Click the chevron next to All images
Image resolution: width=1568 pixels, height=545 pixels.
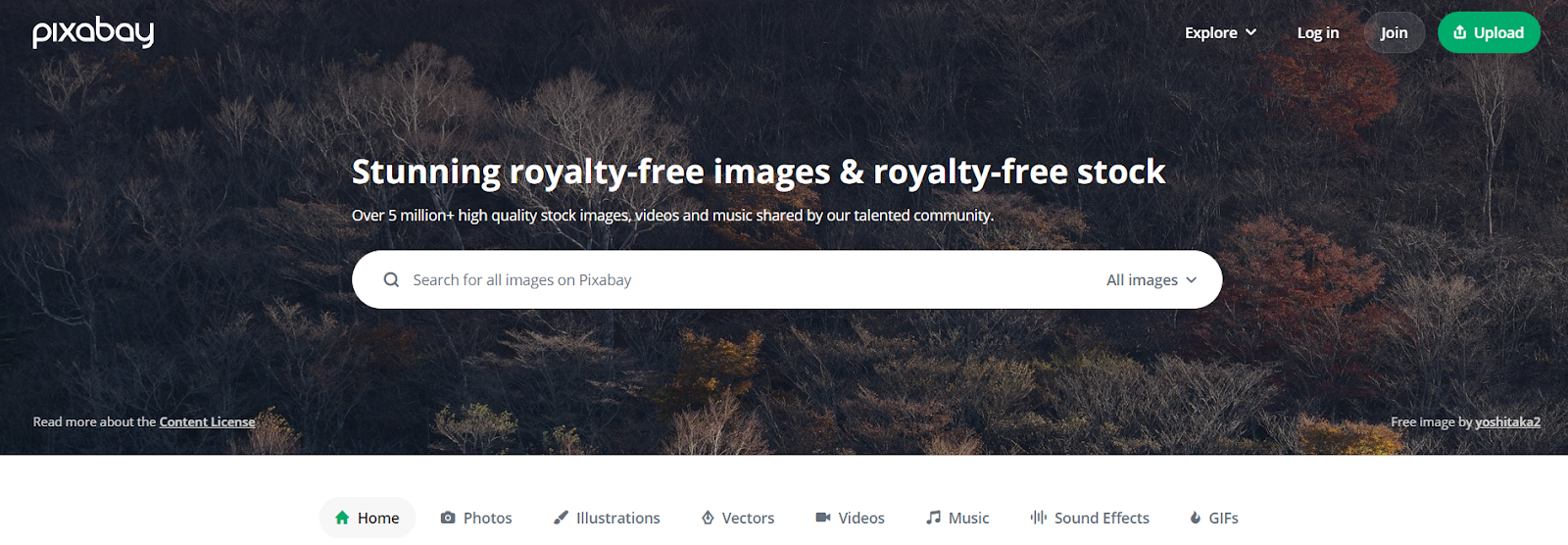[x=1192, y=280]
